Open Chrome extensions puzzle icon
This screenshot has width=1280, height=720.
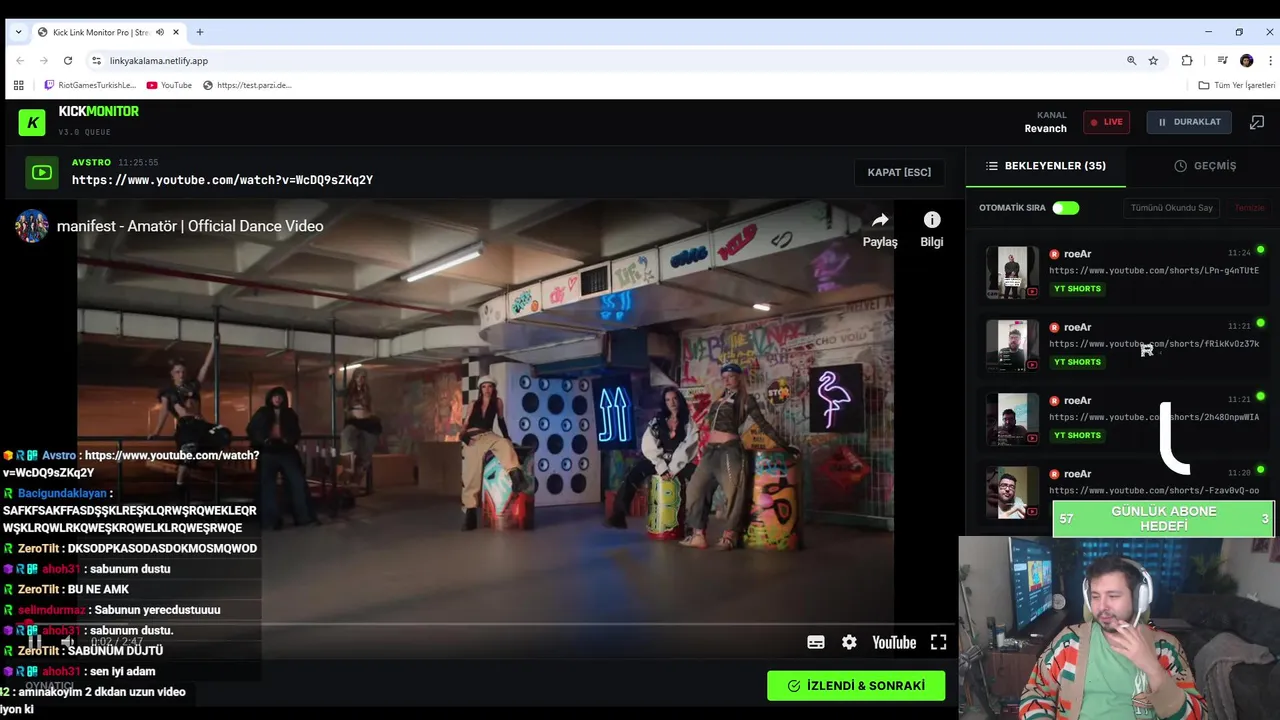click(x=1187, y=61)
